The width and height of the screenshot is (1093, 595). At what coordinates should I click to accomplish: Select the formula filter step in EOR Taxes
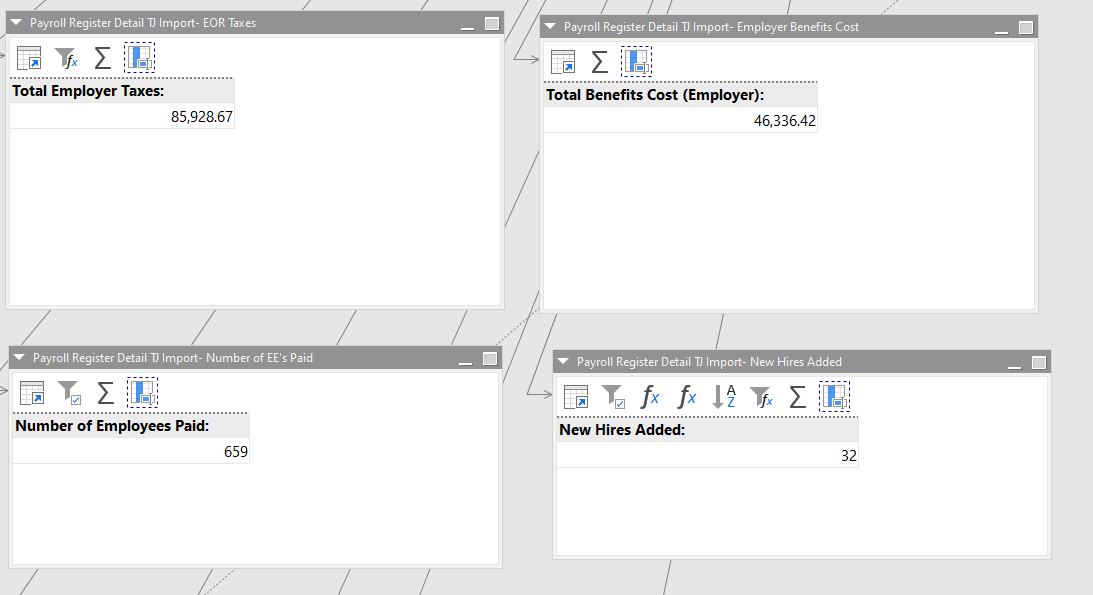pos(66,58)
